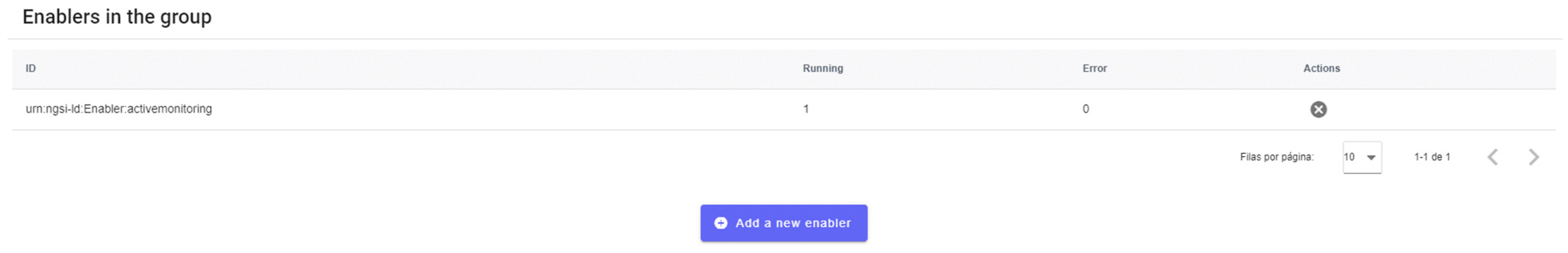
Task: Click the Filas por página label
Action: click(x=1276, y=157)
